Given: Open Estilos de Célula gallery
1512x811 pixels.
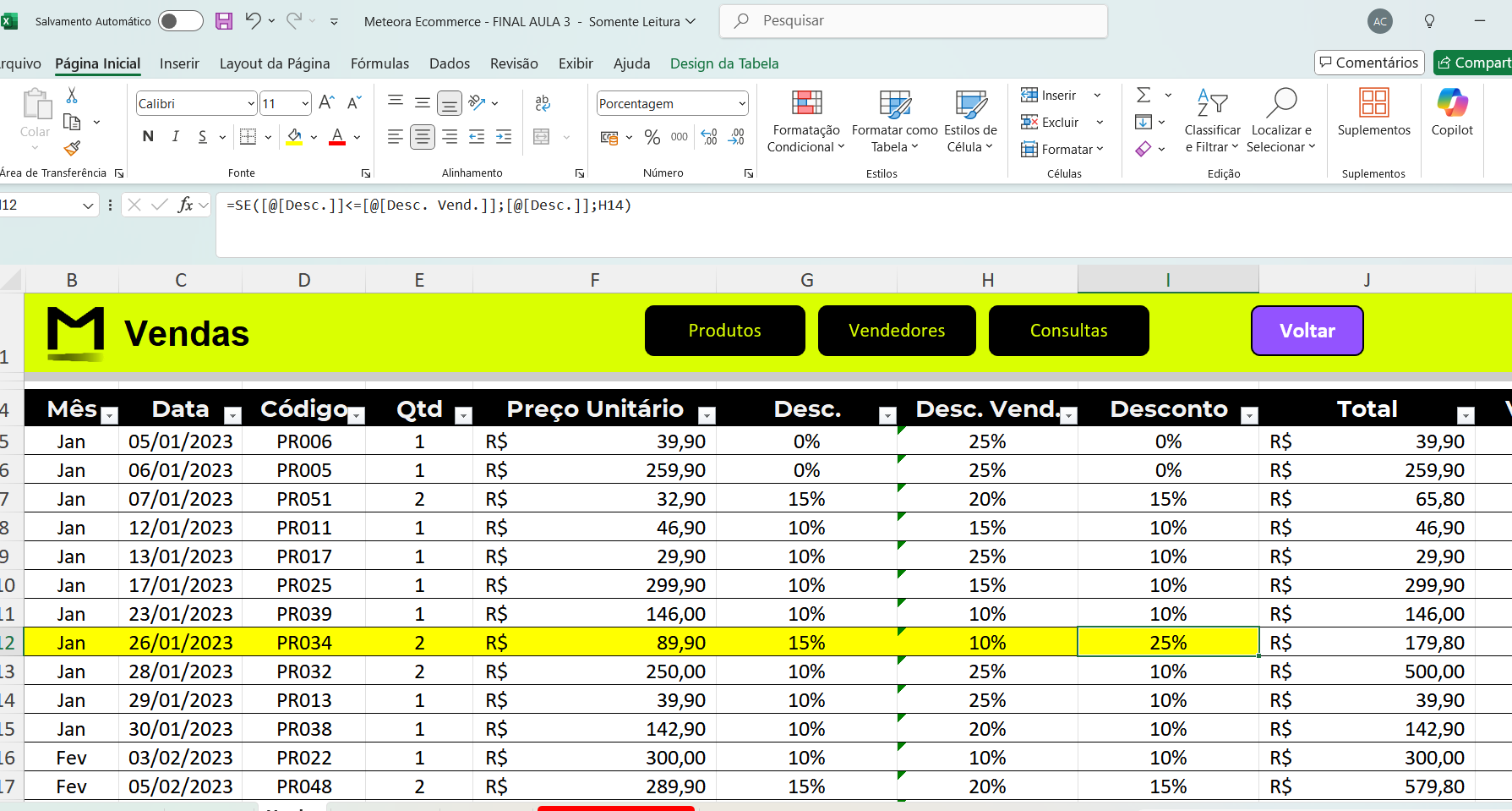Looking at the screenshot, I should 970,121.
